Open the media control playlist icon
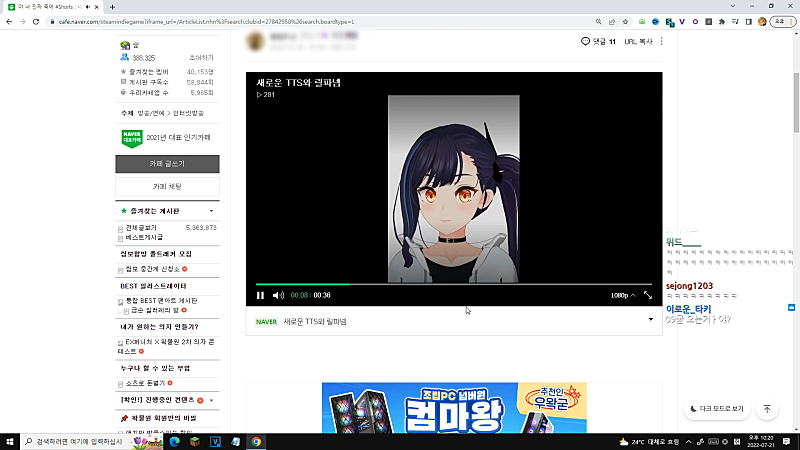This screenshot has height=450, width=800. pos(735,22)
